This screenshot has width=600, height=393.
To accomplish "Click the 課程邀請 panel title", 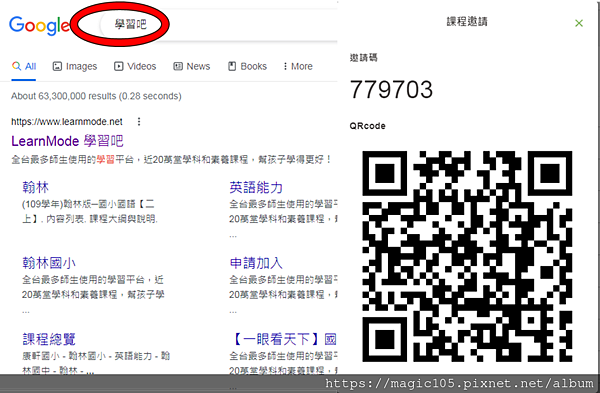I will click(467, 21).
